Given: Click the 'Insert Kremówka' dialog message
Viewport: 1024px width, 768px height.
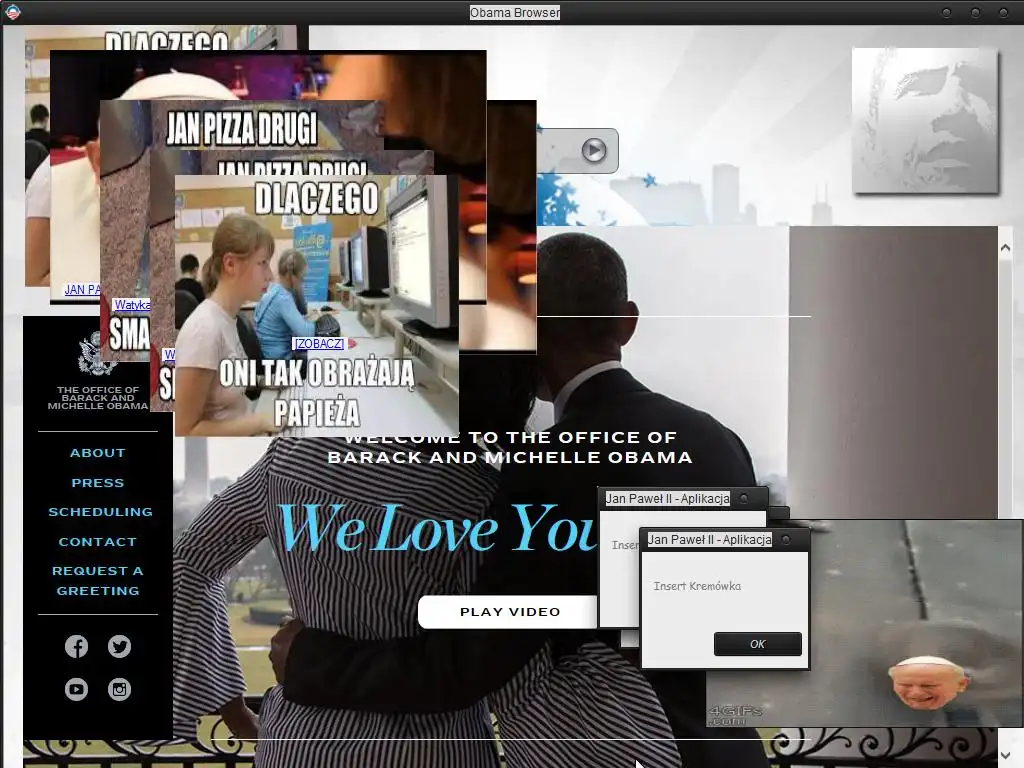Looking at the screenshot, I should (697, 586).
